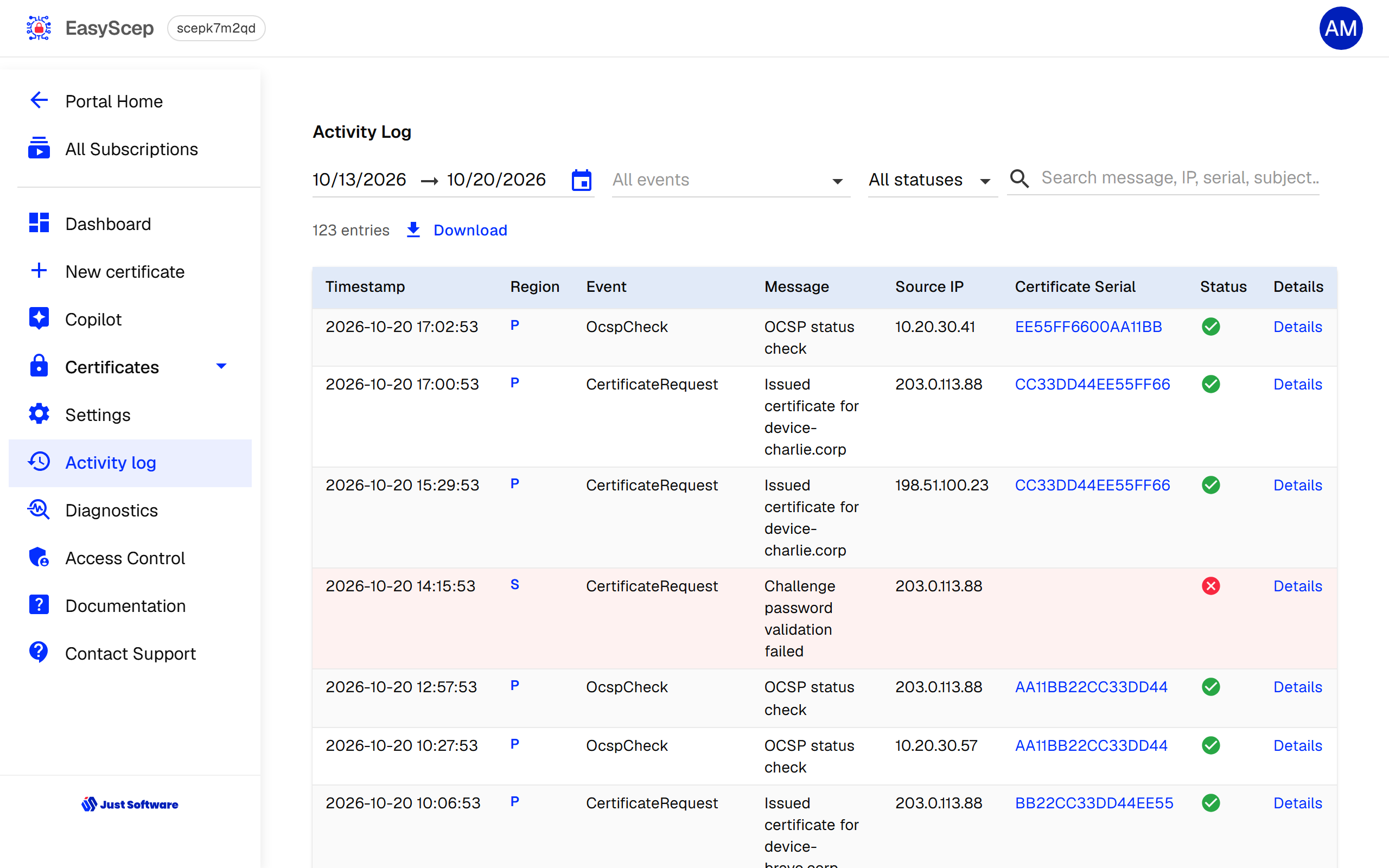Click the end date 10/20/2026 field
The height and width of the screenshot is (868, 1389).
coord(496,180)
